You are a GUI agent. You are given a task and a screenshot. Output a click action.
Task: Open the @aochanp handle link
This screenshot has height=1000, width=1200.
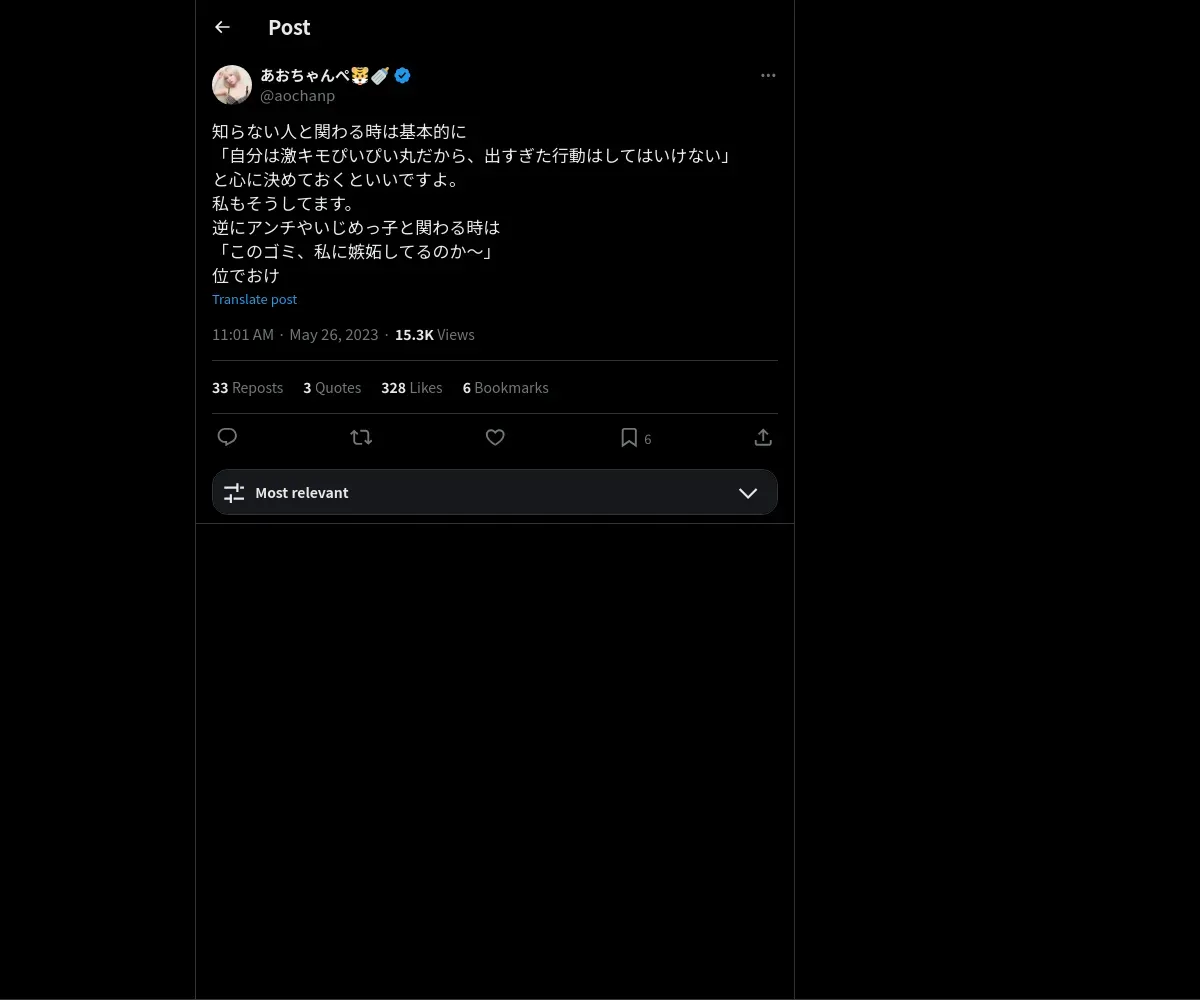pyautogui.click(x=297, y=96)
